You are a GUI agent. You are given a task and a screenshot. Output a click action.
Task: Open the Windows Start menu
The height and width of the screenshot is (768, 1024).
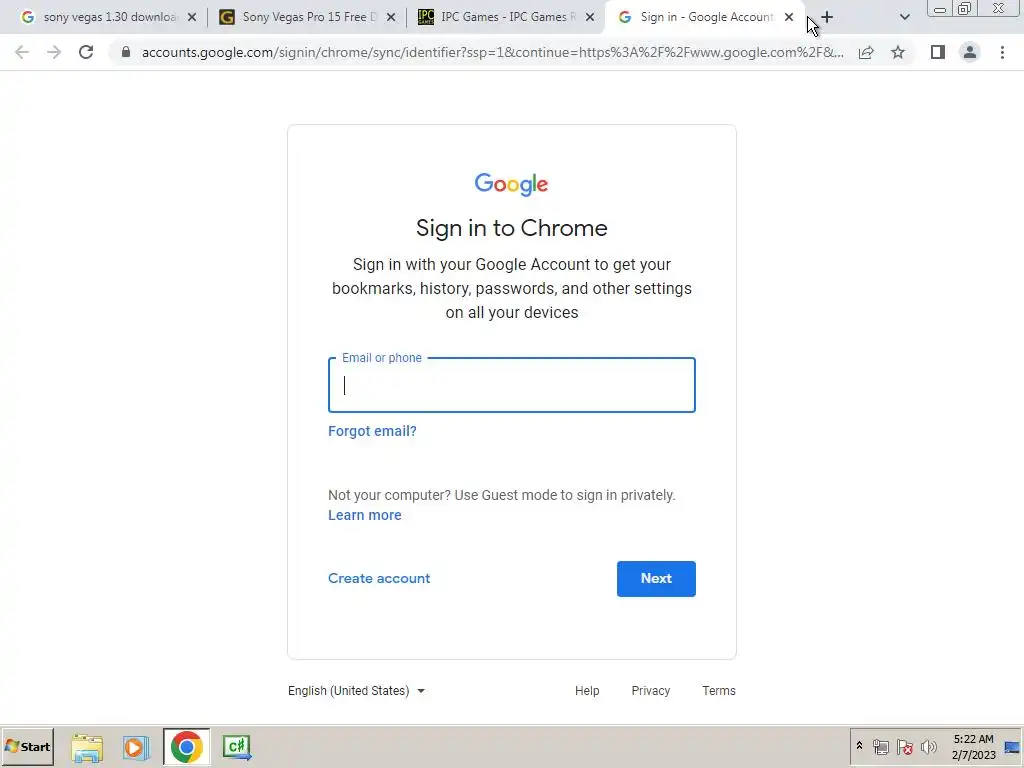(27, 746)
